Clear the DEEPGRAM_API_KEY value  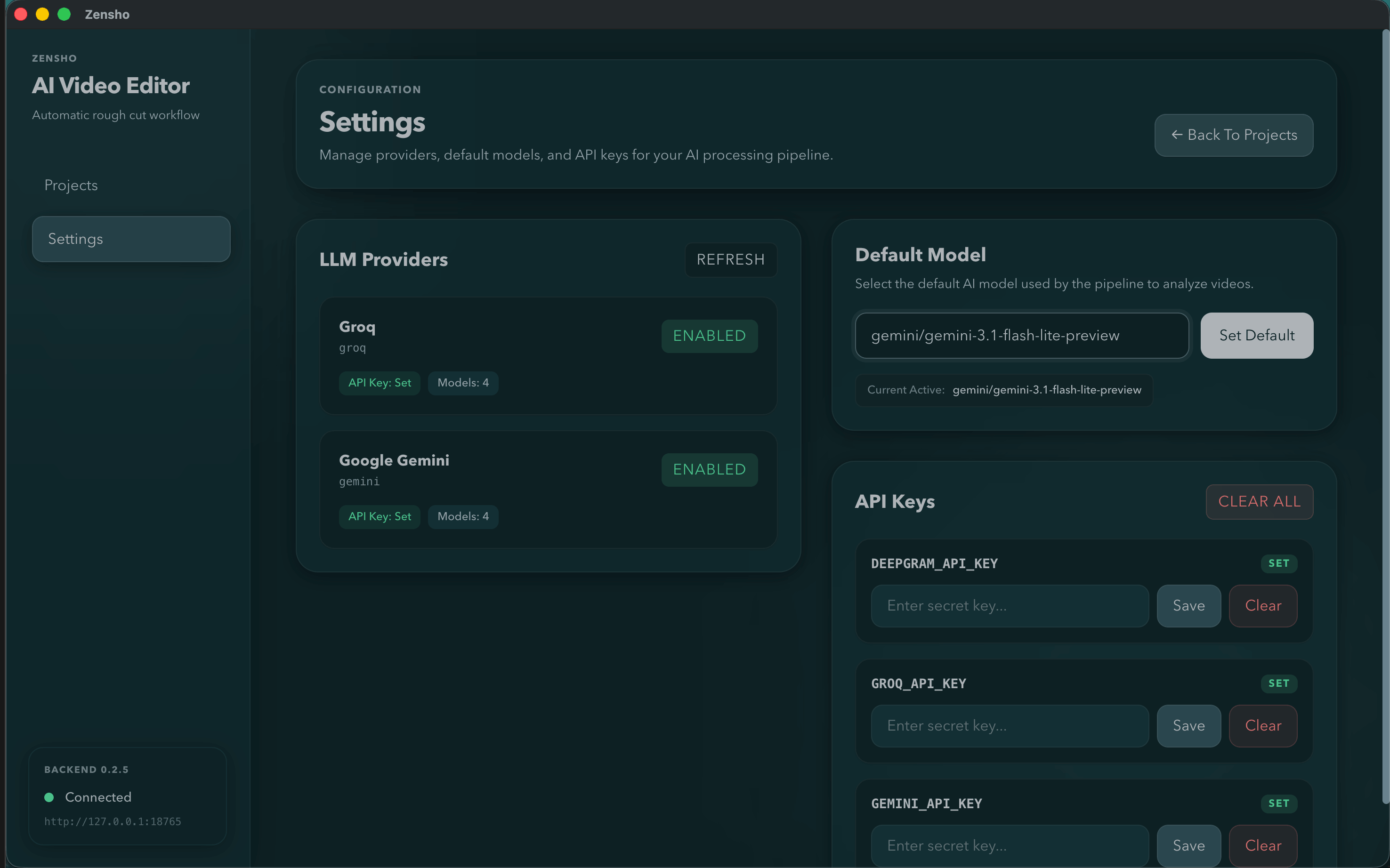coord(1262,606)
